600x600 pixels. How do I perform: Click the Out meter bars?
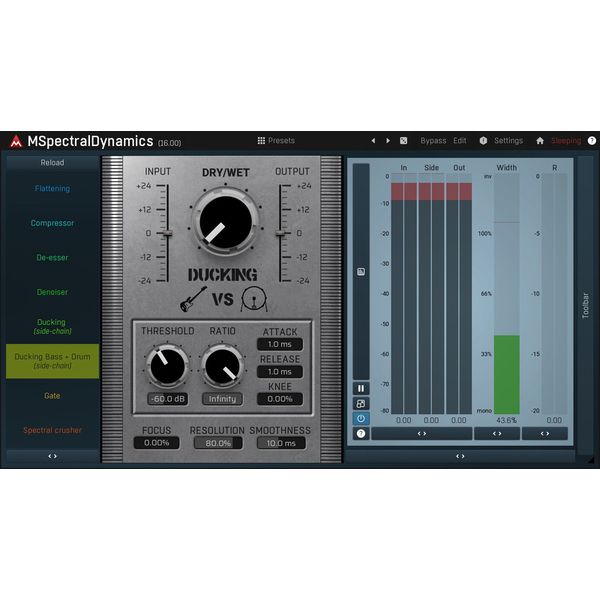pos(459,293)
